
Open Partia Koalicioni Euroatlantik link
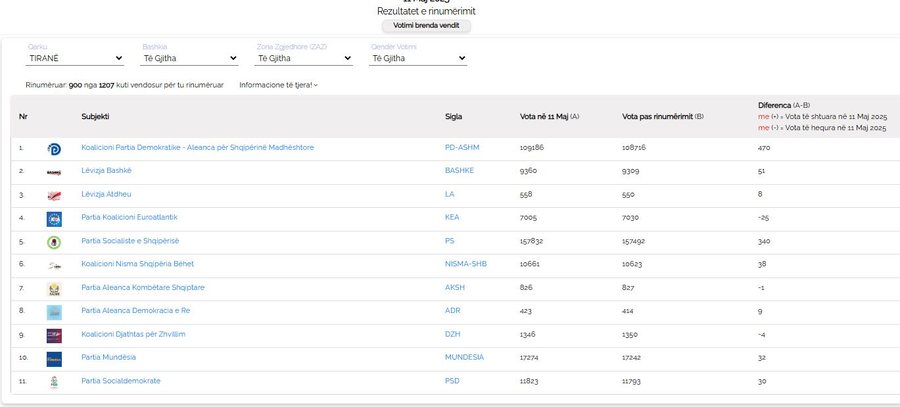click(x=129, y=217)
